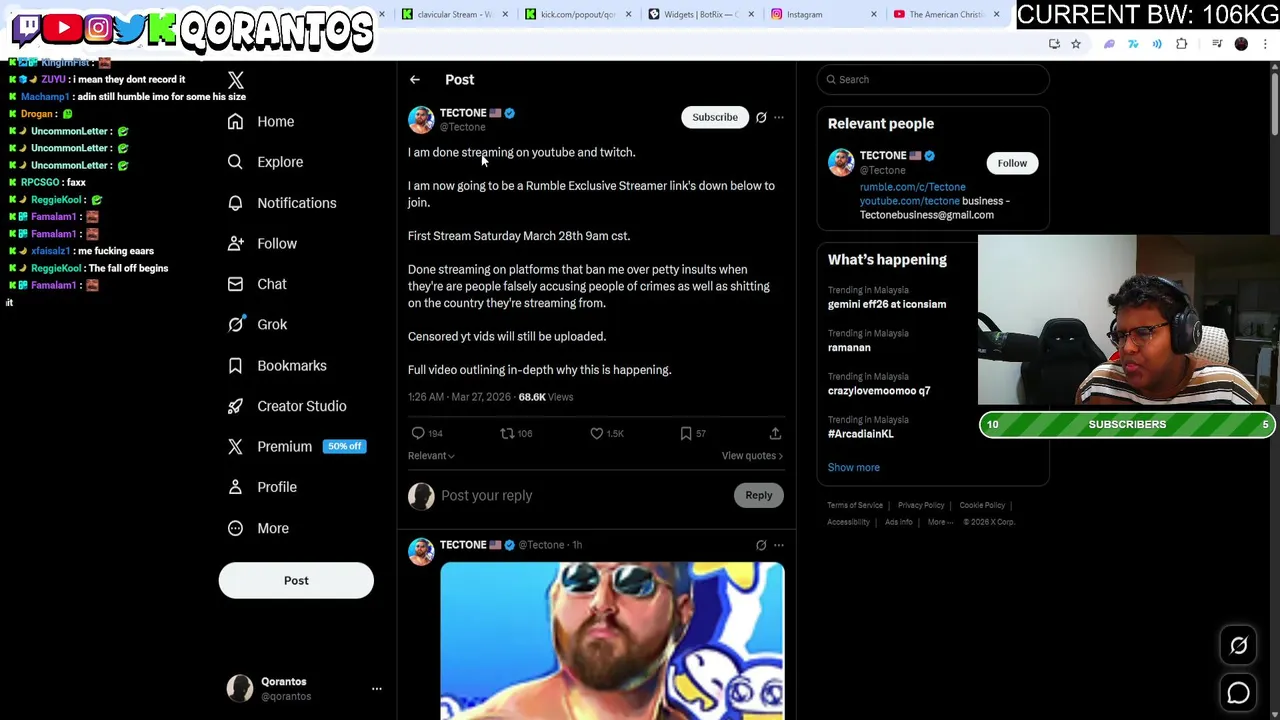Image resolution: width=1280 pixels, height=720 pixels.
Task: Click the floating chat bubble button
Action: coord(1239,692)
